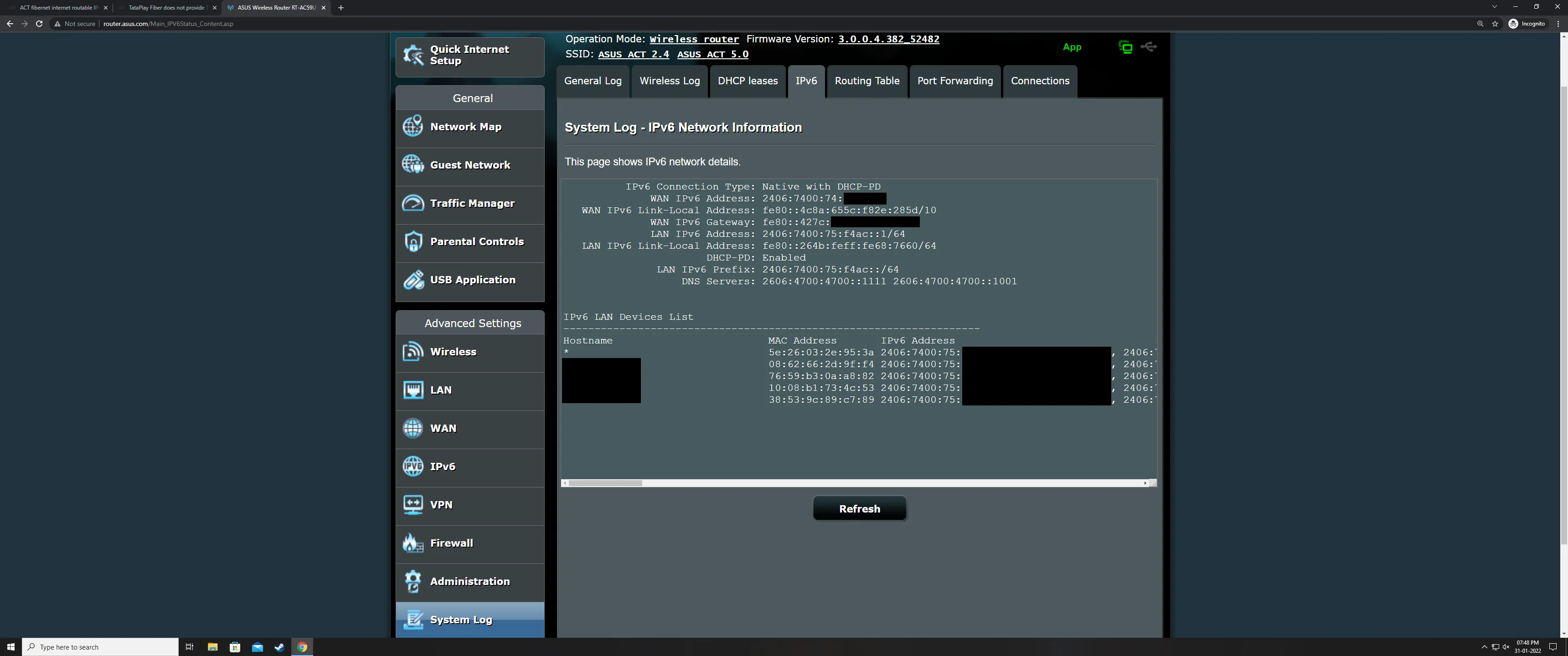Image resolution: width=1568 pixels, height=656 pixels.
Task: Close the ACT fibernet browser tab
Action: pyautogui.click(x=106, y=8)
